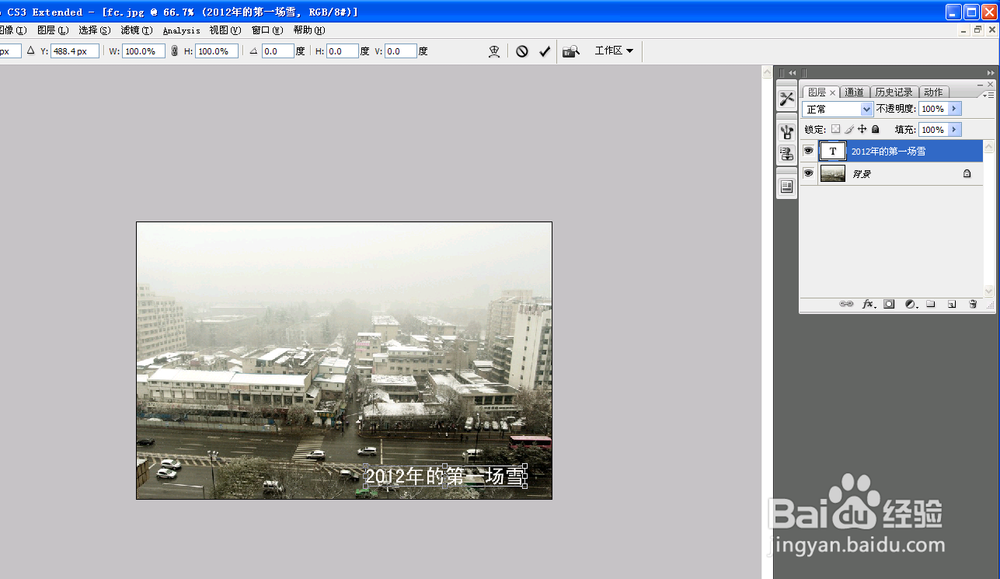Click the Delete Layer trash icon
The image size is (1000, 579).
(972, 303)
